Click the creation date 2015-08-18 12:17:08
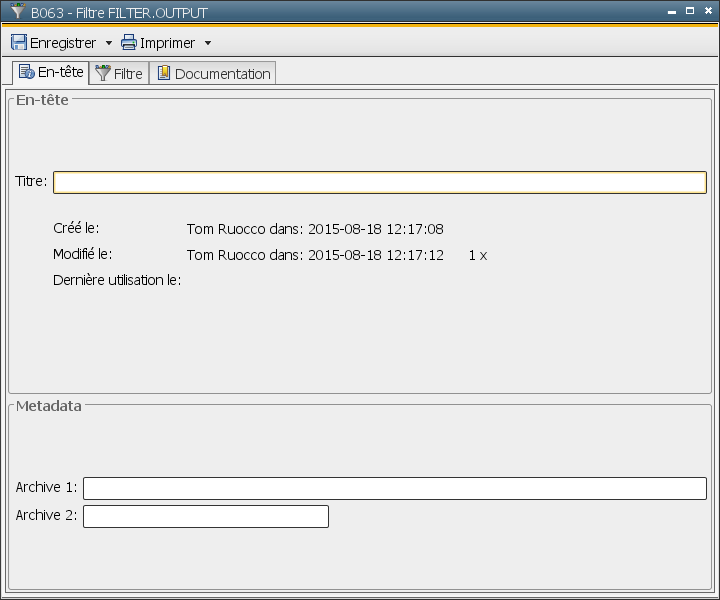This screenshot has width=720, height=600. pos(376,229)
